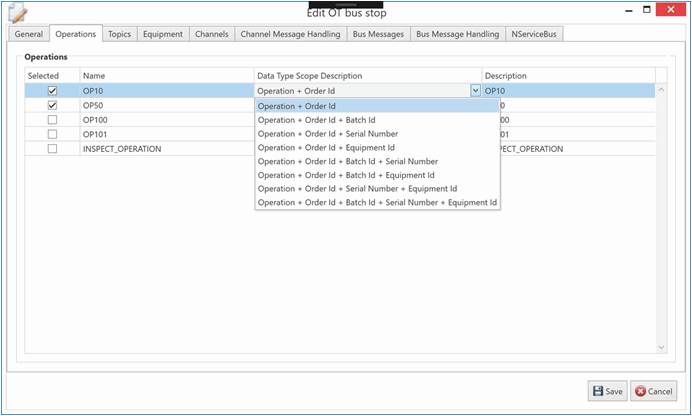The height and width of the screenshot is (416, 692).
Task: Click the floppy disk Save icon
Action: pos(598,391)
